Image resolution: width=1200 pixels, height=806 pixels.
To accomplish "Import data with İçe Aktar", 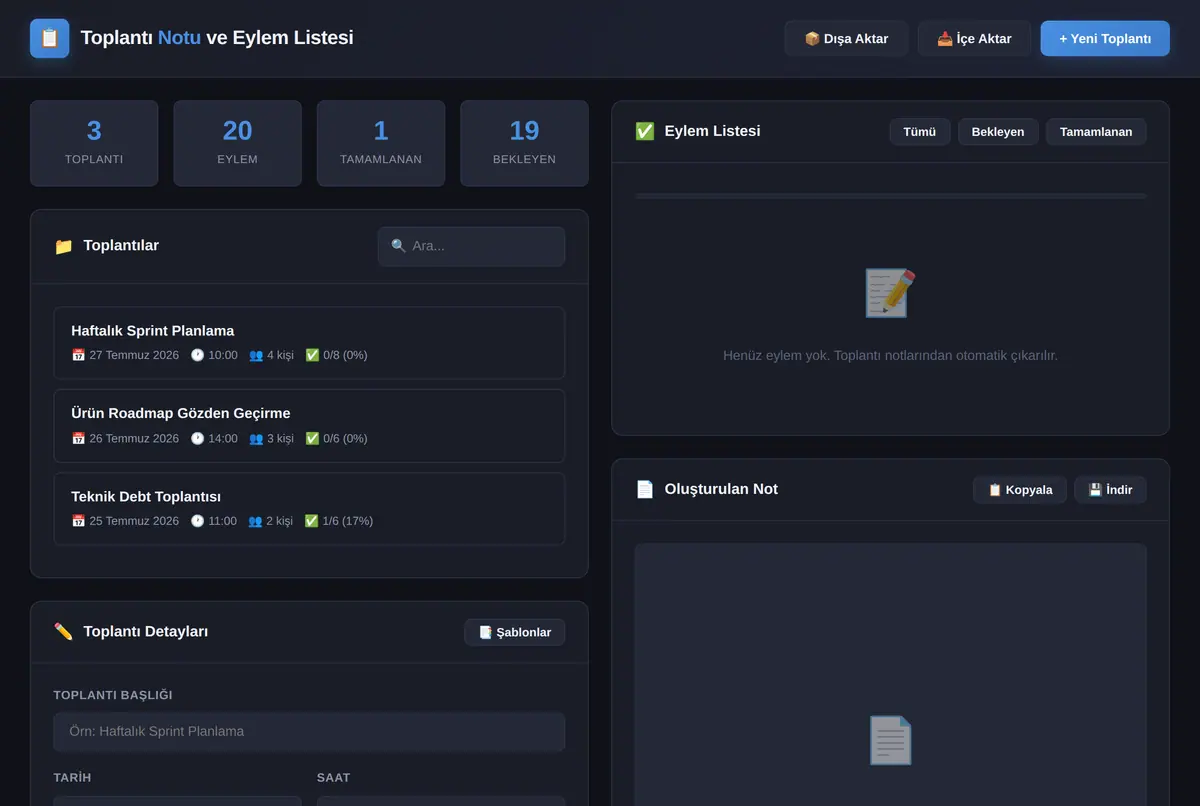I will 974,39.
